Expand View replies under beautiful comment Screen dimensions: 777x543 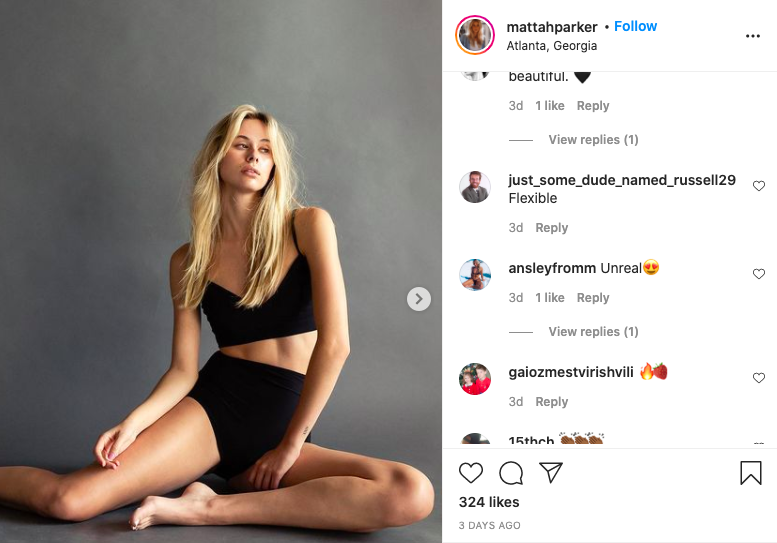593,140
